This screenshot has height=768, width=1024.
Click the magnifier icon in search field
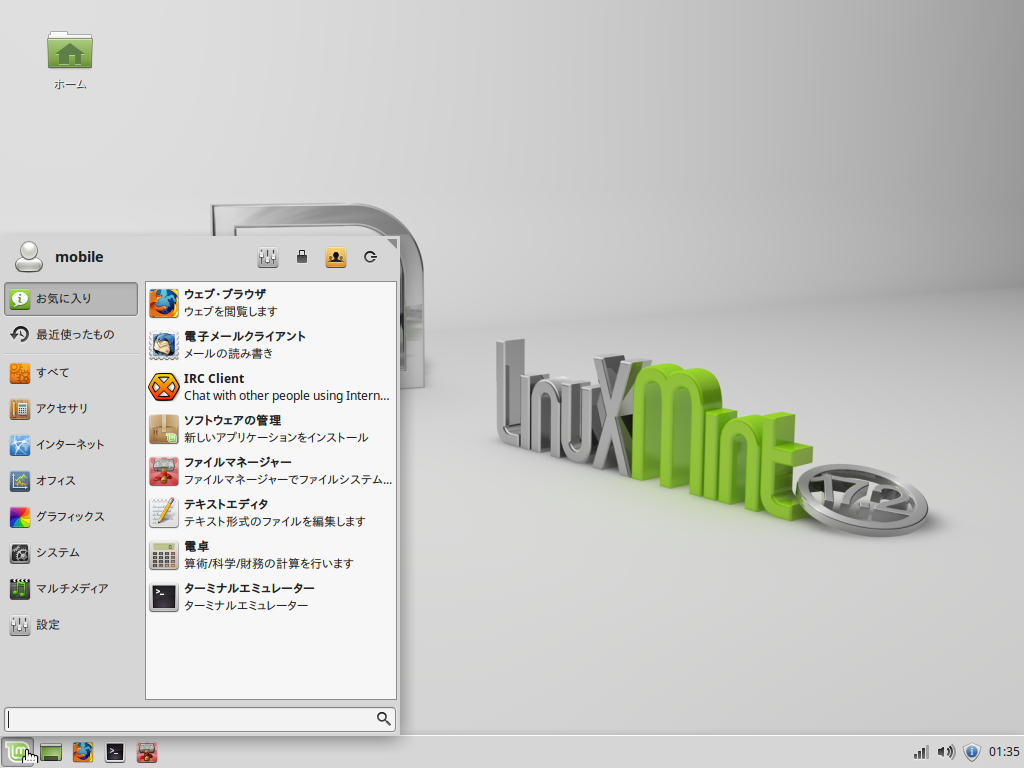click(x=384, y=719)
